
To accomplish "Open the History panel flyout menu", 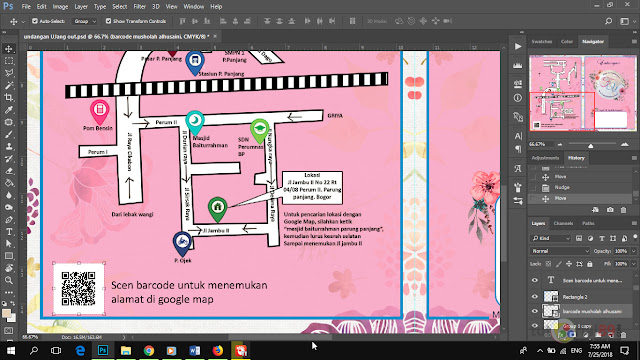I will (x=634, y=158).
